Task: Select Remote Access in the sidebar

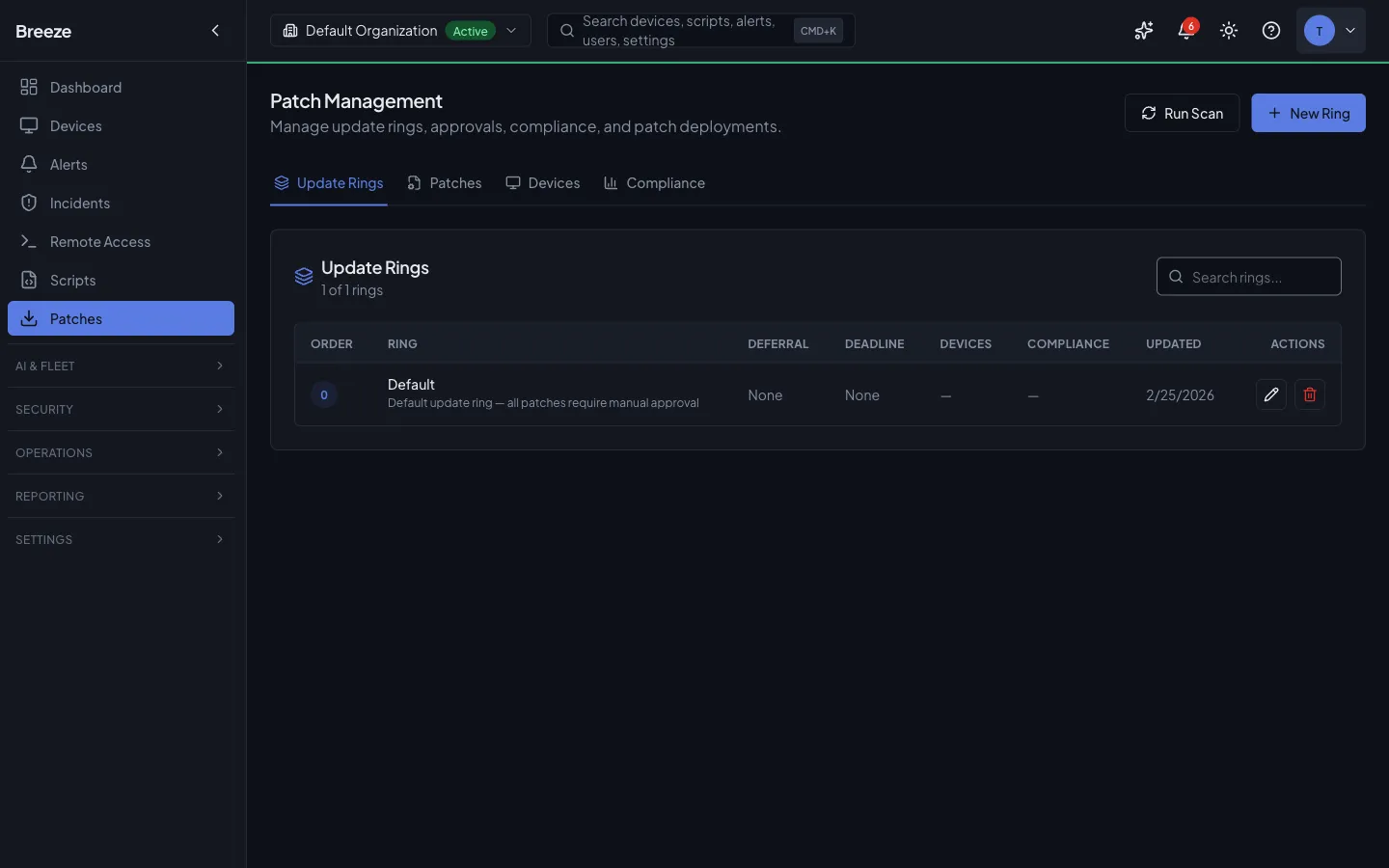Action: coord(100,241)
